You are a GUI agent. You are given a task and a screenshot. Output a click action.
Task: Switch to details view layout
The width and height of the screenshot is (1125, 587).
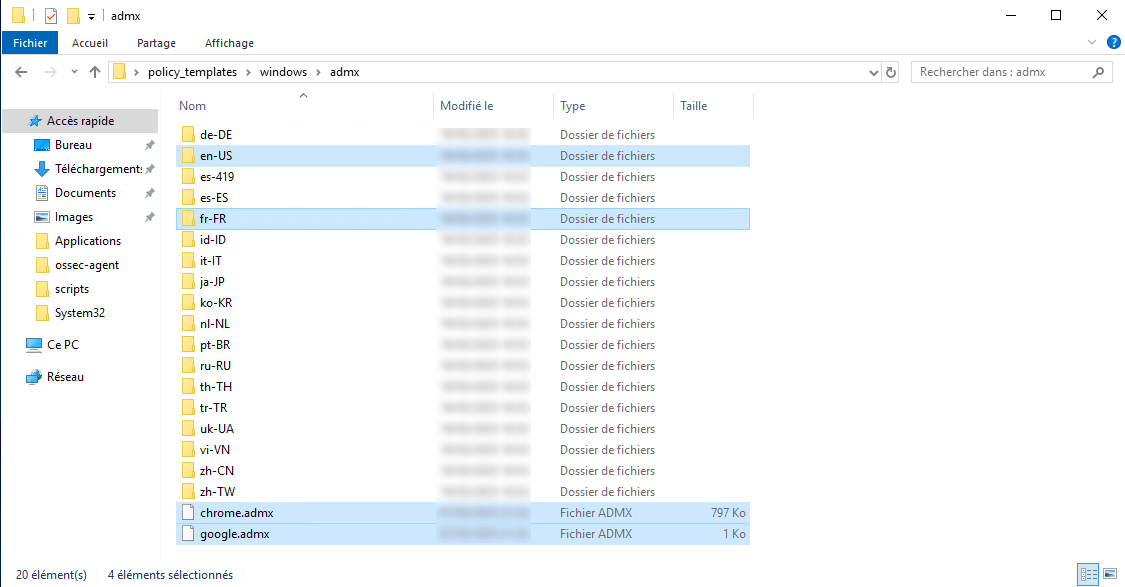point(1087,574)
